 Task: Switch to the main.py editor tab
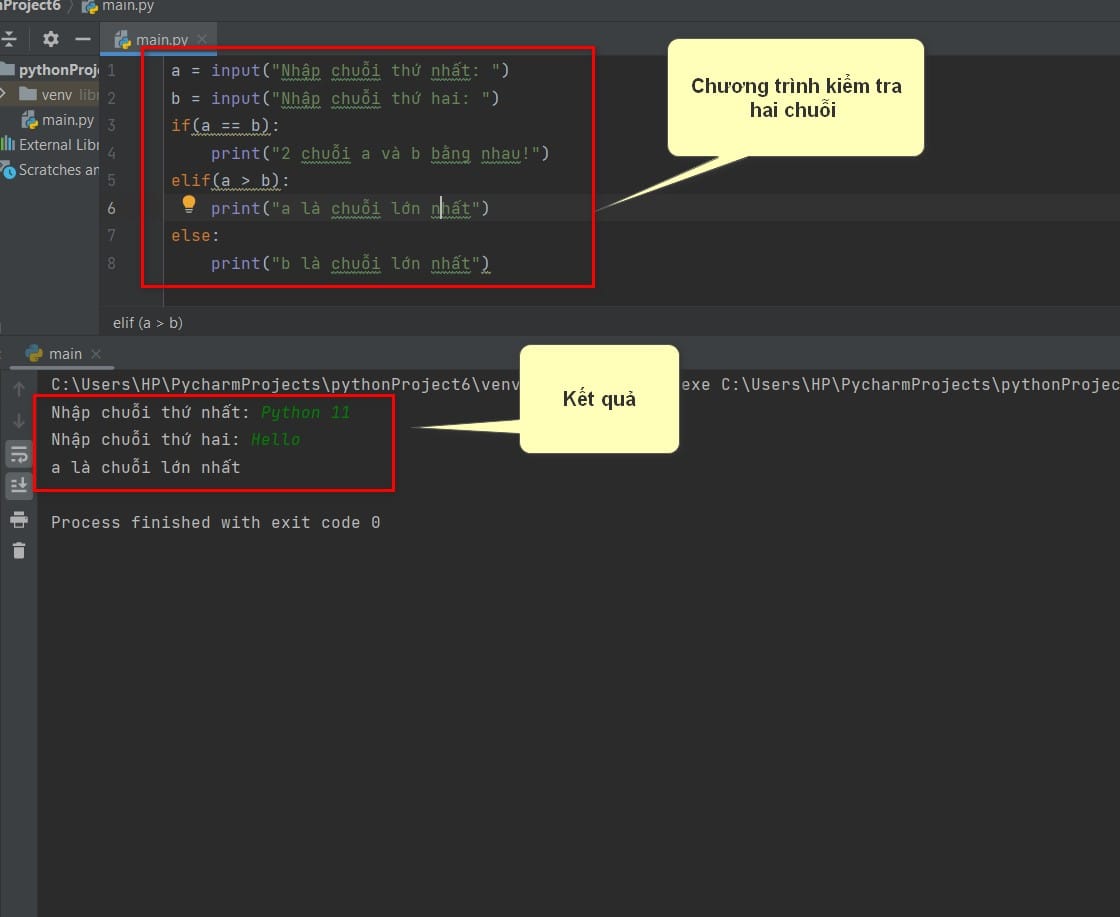click(x=160, y=40)
